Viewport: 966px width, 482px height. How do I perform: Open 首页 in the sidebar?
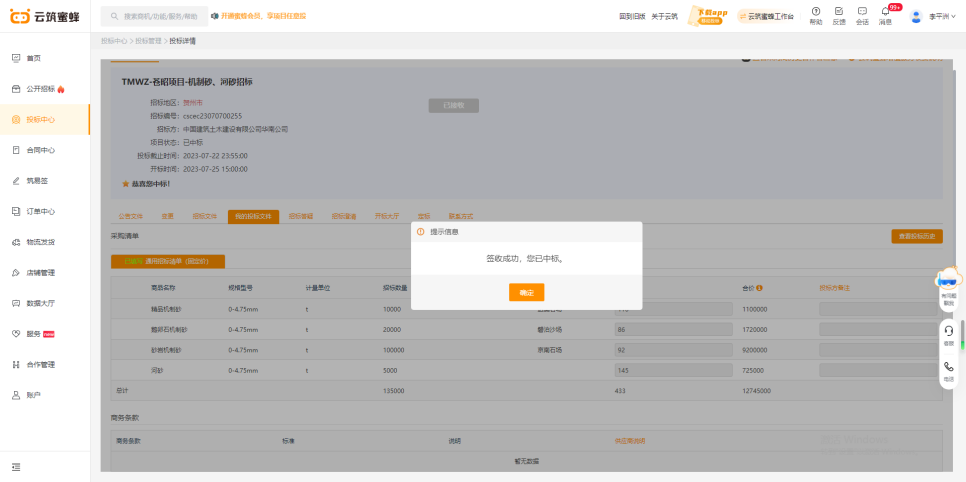tap(33, 58)
